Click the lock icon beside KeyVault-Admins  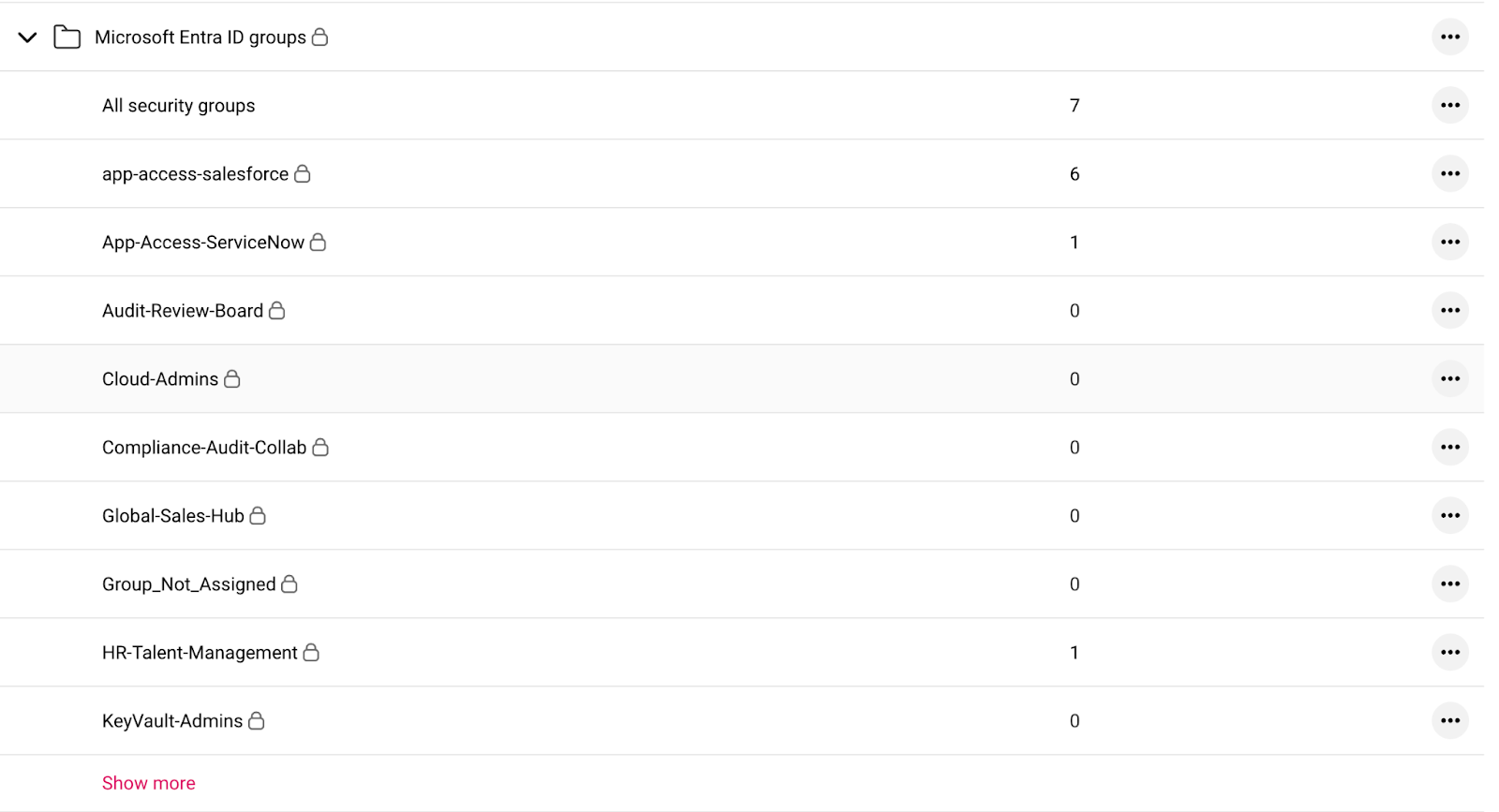(257, 721)
